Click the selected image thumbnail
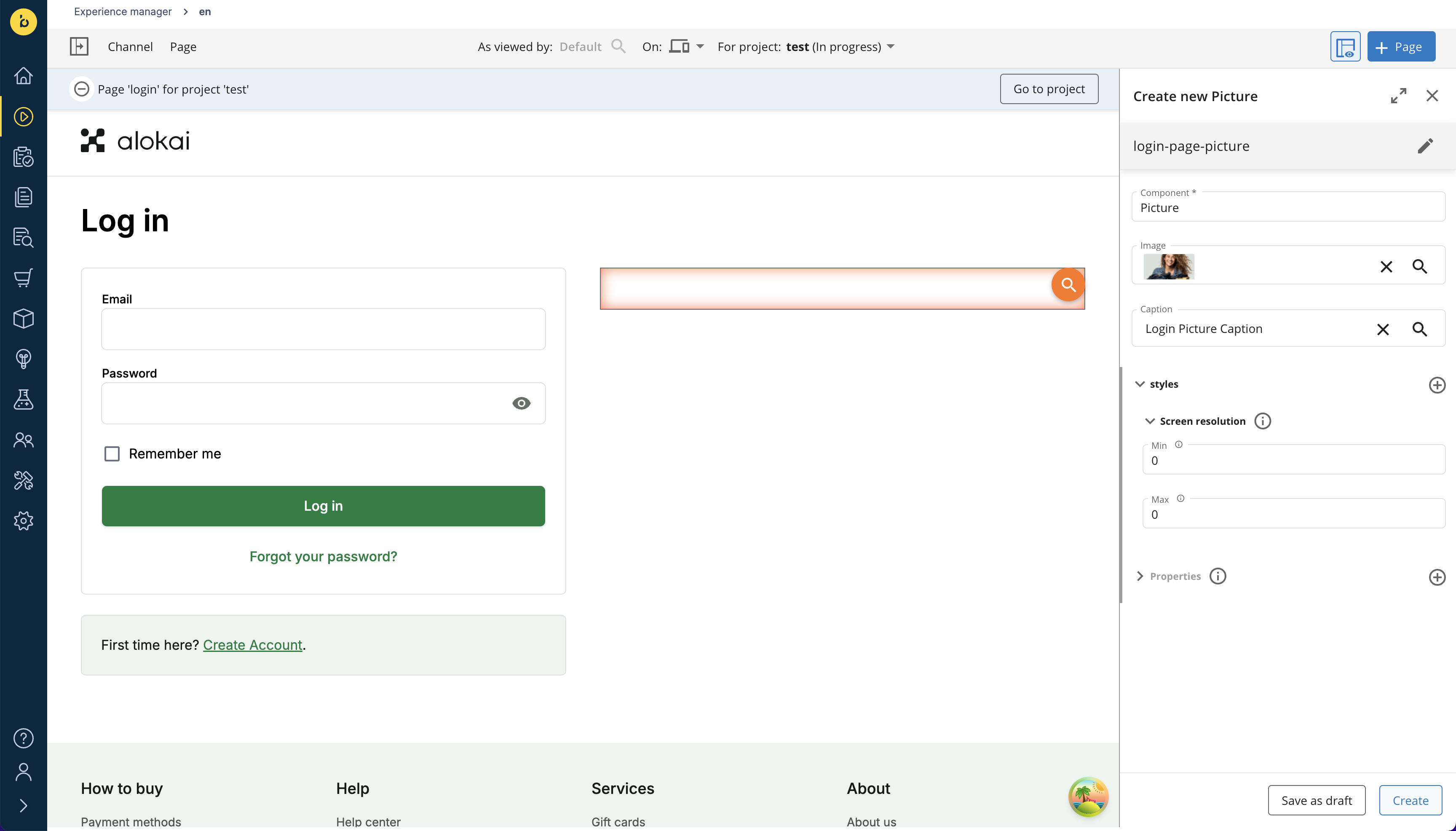 click(1168, 267)
